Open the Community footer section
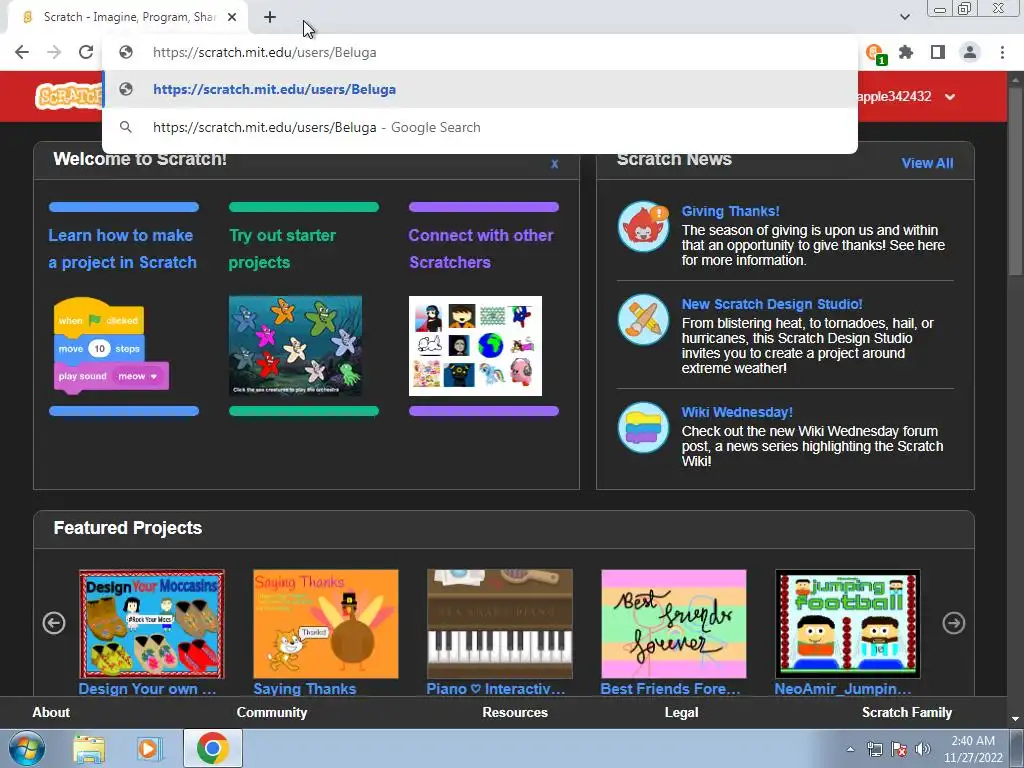 click(272, 712)
